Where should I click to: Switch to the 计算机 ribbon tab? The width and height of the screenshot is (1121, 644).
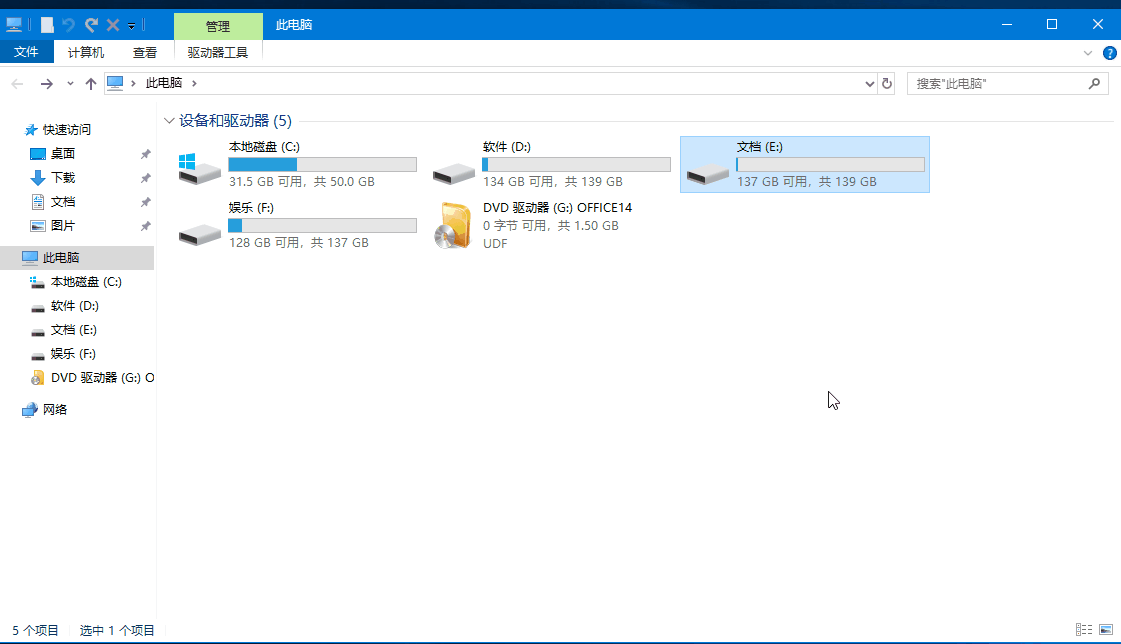click(86, 52)
